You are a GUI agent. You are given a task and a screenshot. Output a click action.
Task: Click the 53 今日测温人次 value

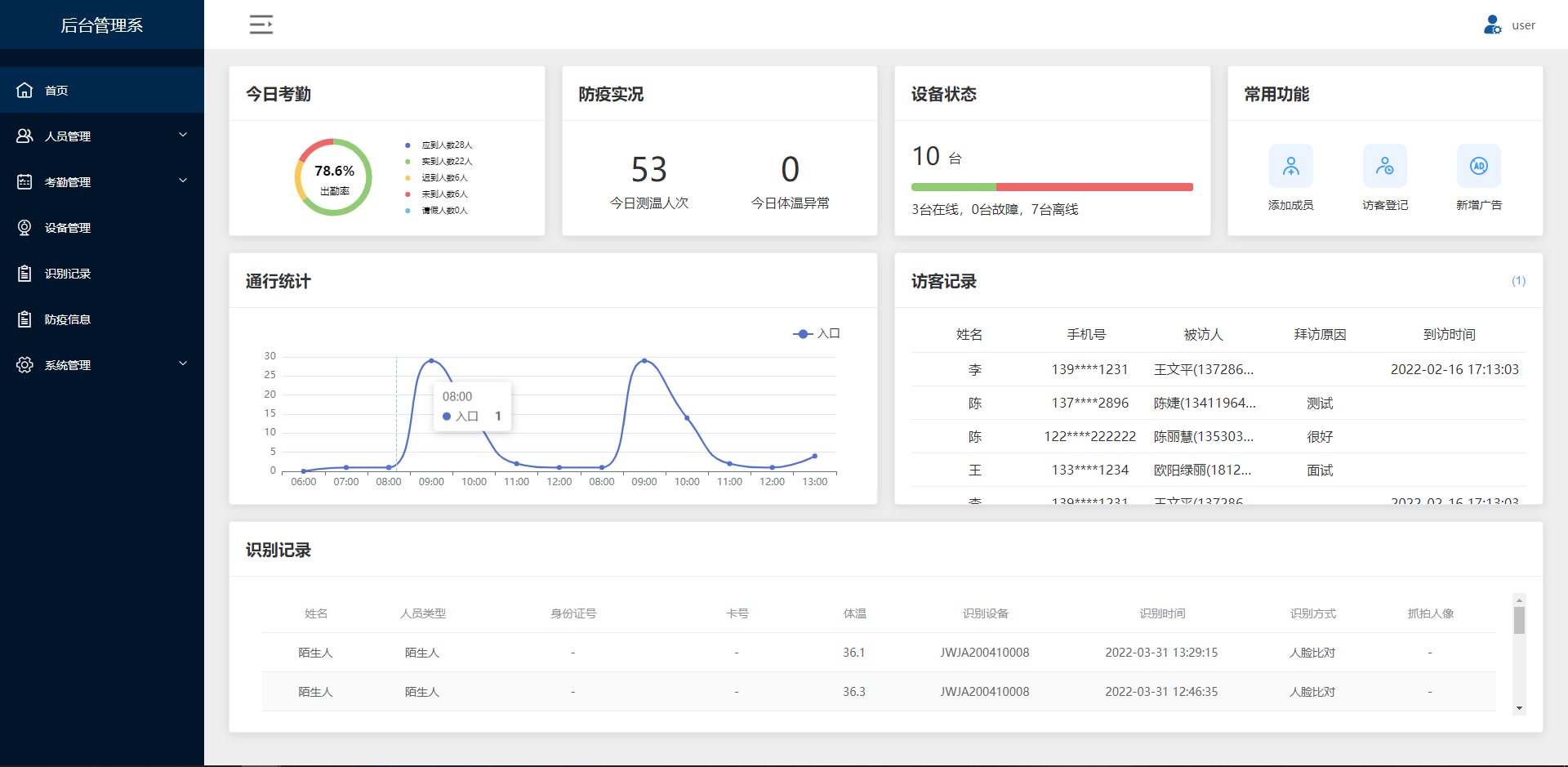[649, 169]
